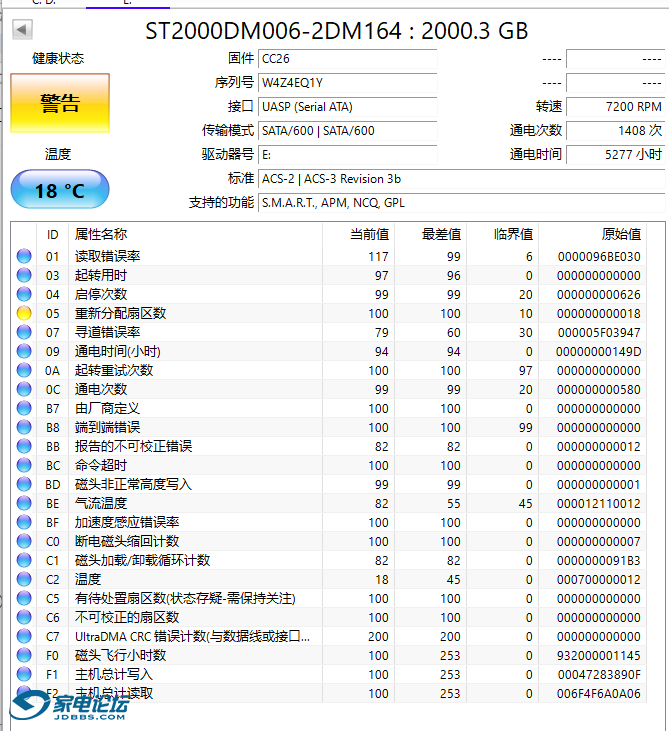This screenshot has width=669, height=731.
Task: Select raw value 0000096BE030
Action: click(x=599, y=257)
